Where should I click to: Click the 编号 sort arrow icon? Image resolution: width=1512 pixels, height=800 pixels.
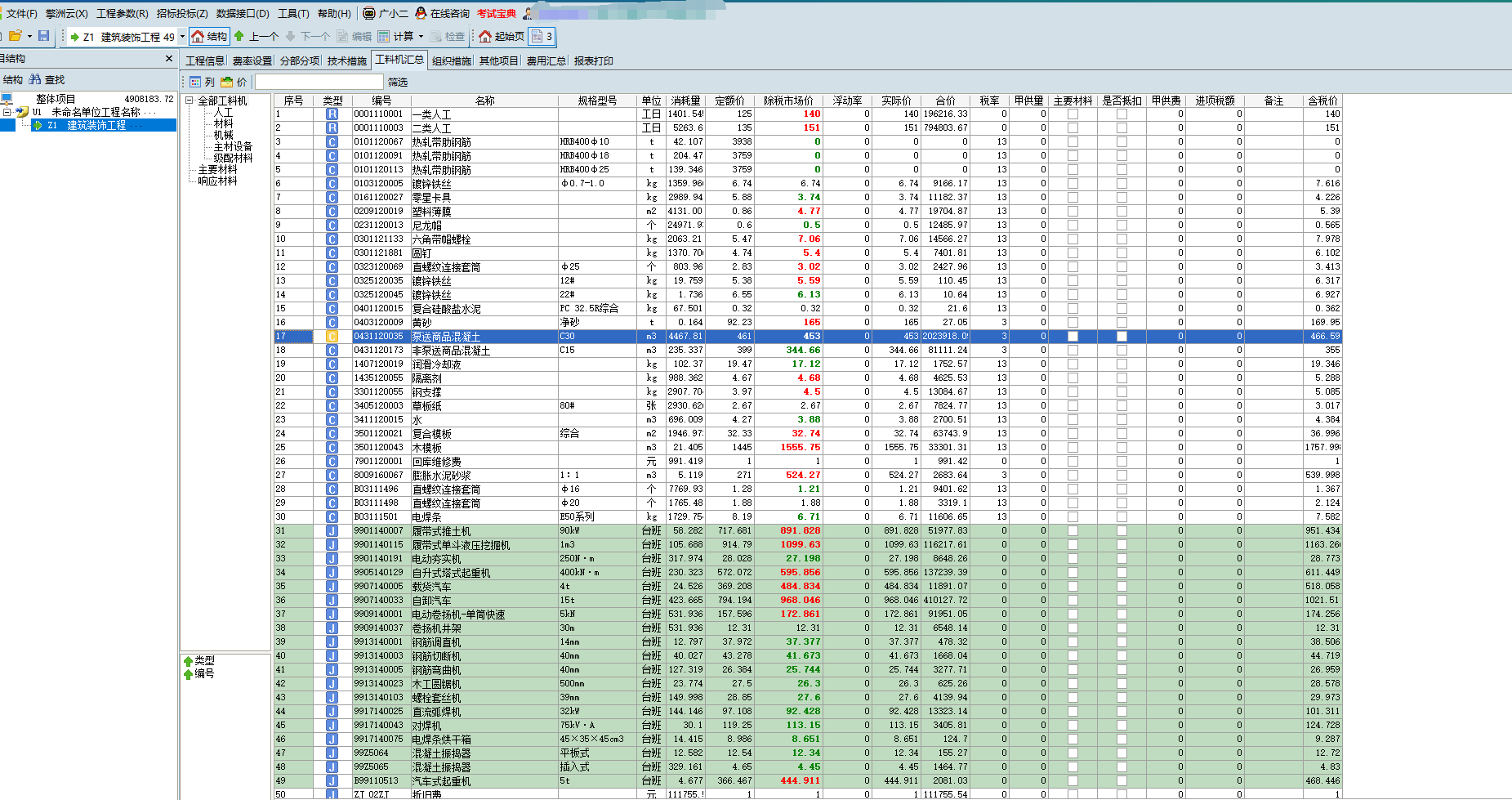(188, 674)
